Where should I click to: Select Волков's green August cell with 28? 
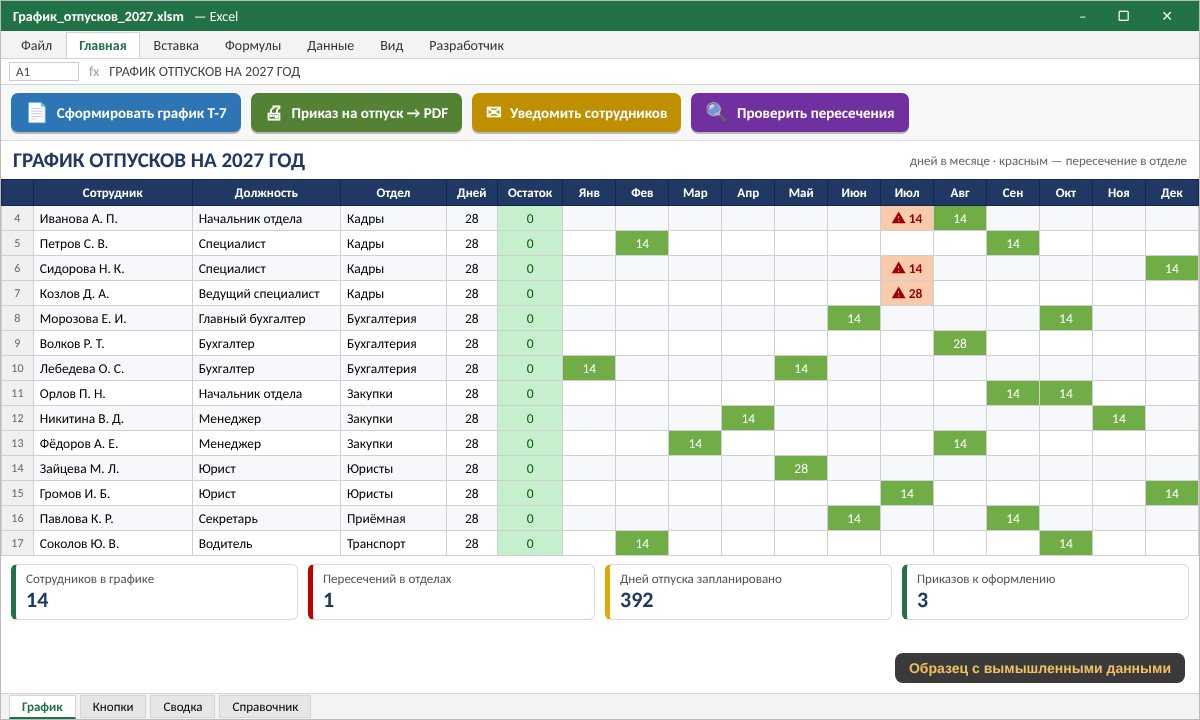[960, 343]
